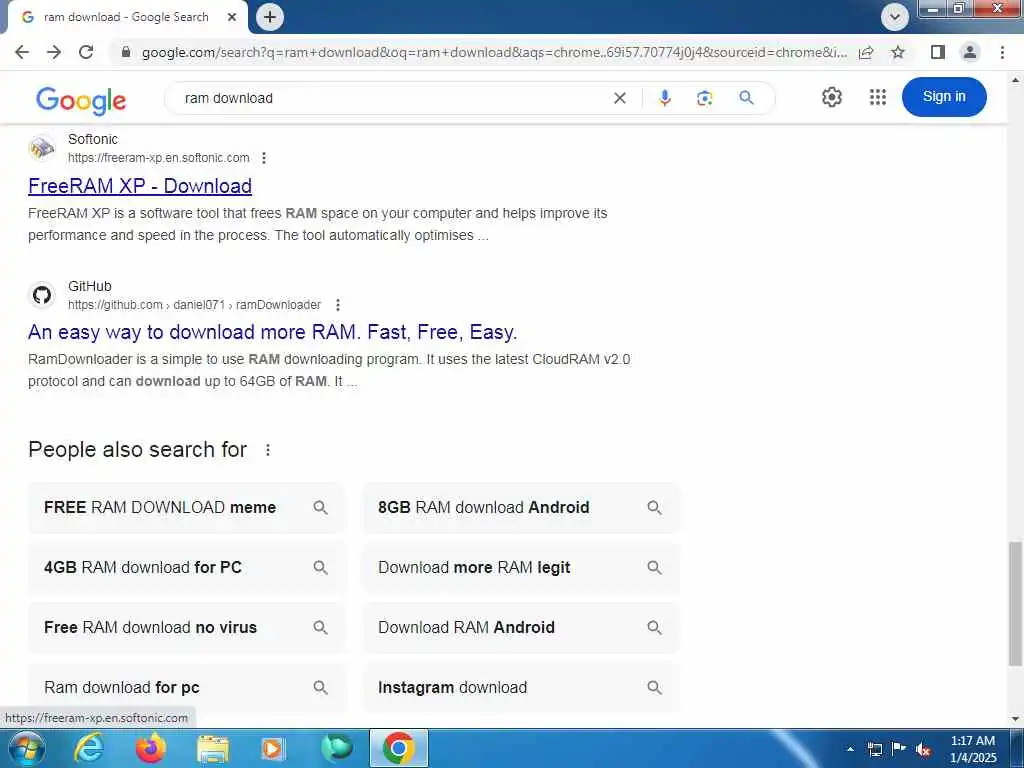1024x768 pixels.
Task: Go to the Google logo homepage
Action: (x=81, y=100)
